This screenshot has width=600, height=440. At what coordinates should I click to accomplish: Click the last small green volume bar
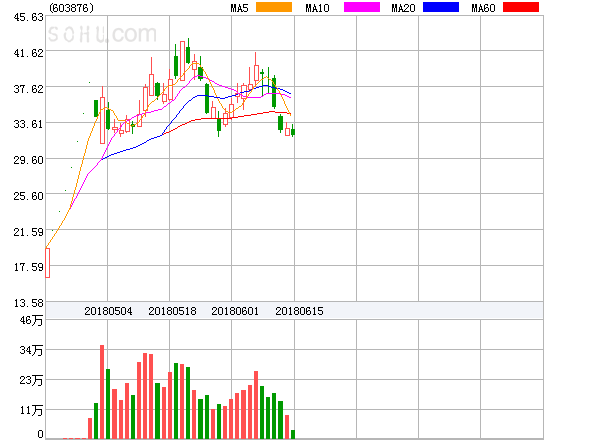[x=293, y=434]
